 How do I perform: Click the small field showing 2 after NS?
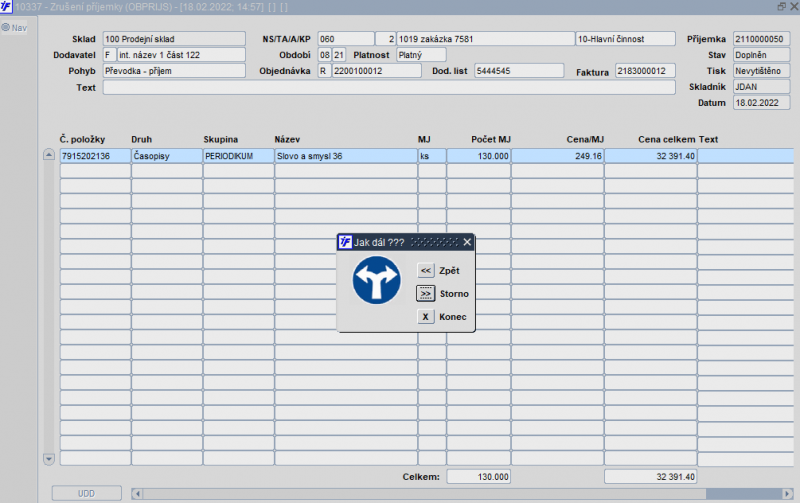click(x=385, y=39)
